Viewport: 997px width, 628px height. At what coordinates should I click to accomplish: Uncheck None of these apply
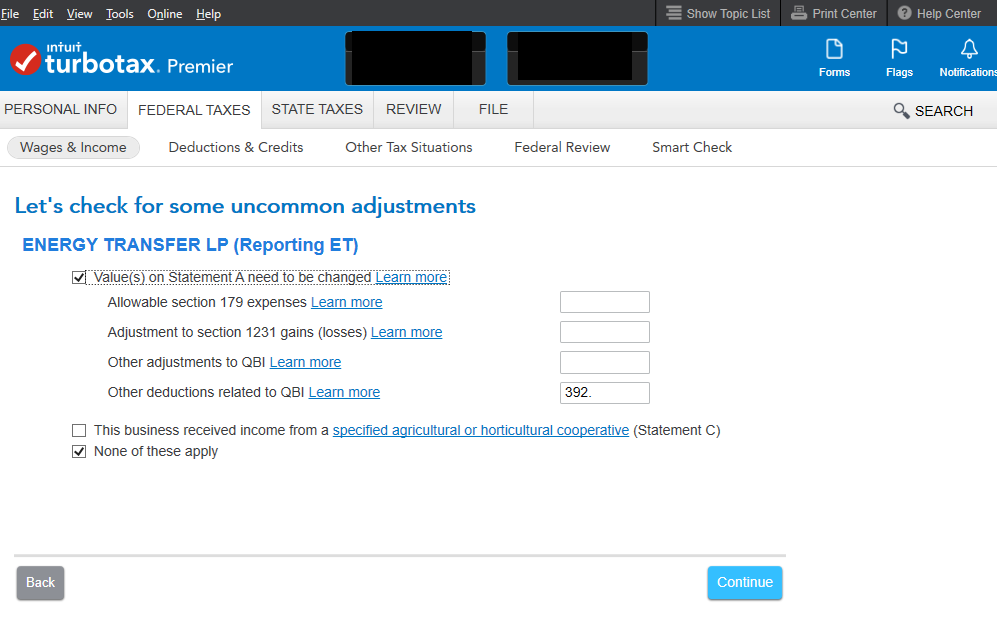tap(79, 451)
